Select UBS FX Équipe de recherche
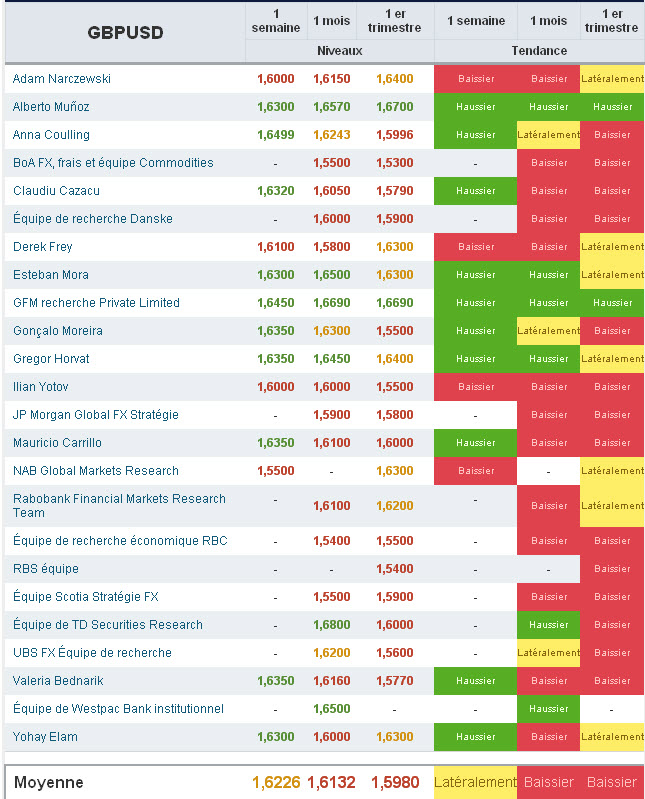This screenshot has width=645, height=799. [x=92, y=653]
